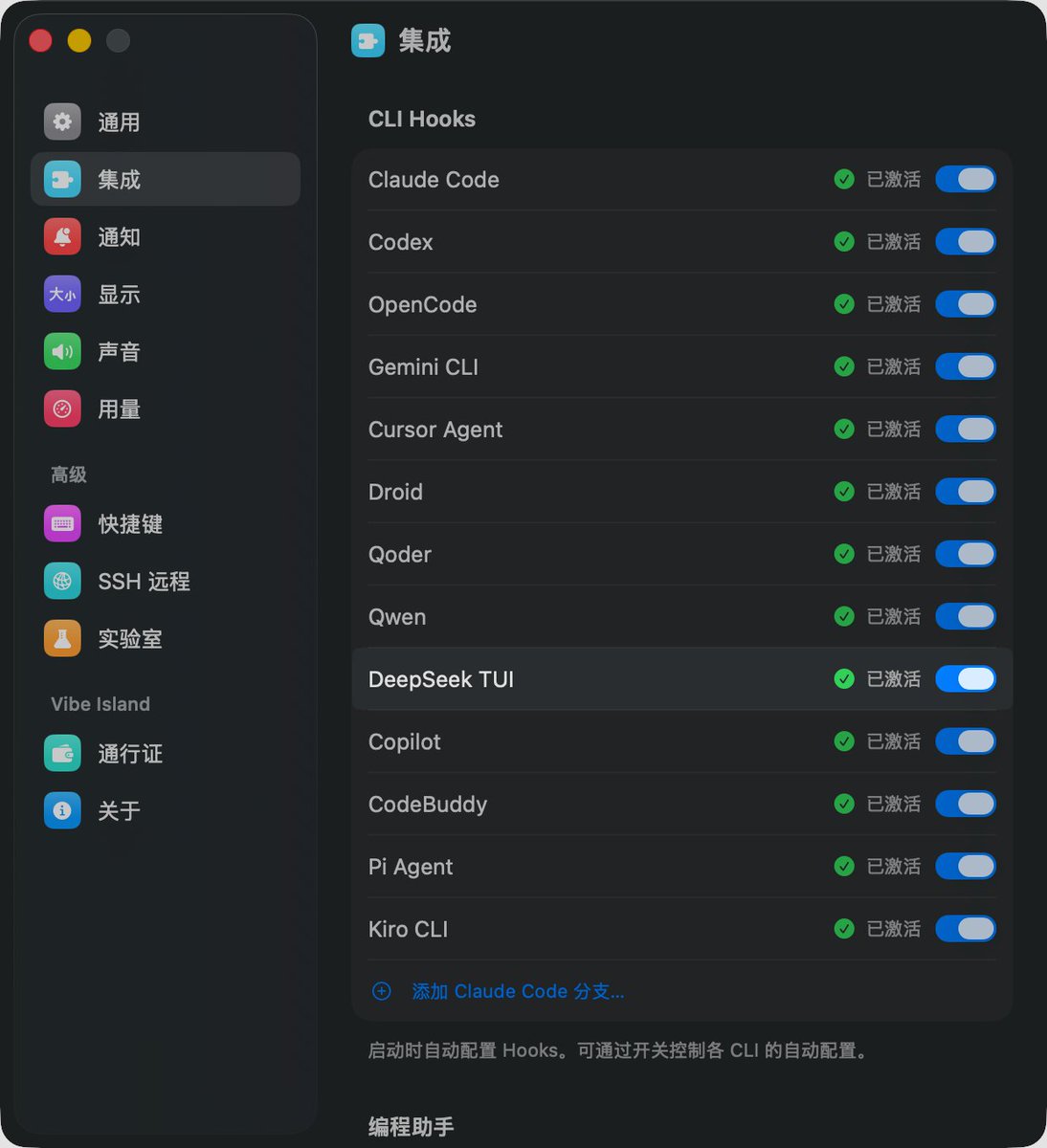Click the About (关于) info icon
This screenshot has height=1148, width=1047.
tap(62, 810)
